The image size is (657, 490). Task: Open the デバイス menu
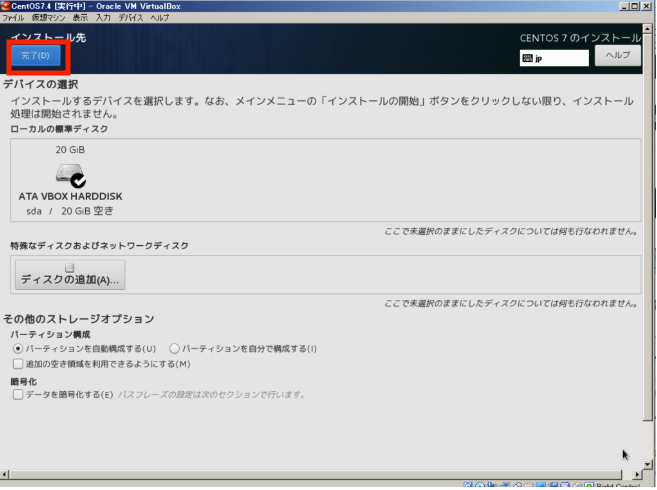130,18
